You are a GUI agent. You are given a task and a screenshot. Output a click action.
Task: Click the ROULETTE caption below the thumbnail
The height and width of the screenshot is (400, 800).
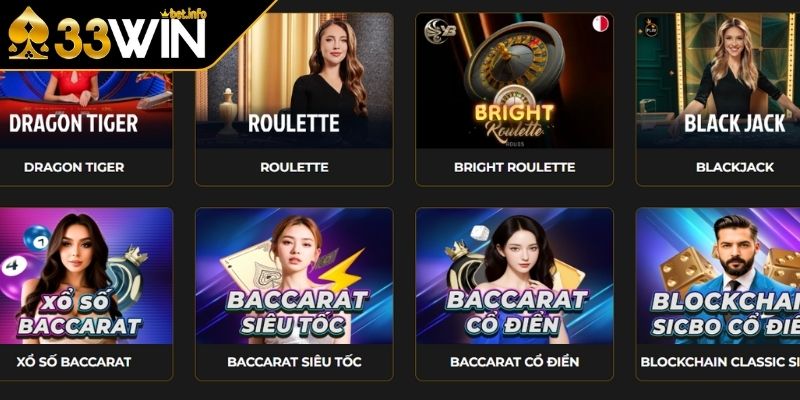click(294, 167)
